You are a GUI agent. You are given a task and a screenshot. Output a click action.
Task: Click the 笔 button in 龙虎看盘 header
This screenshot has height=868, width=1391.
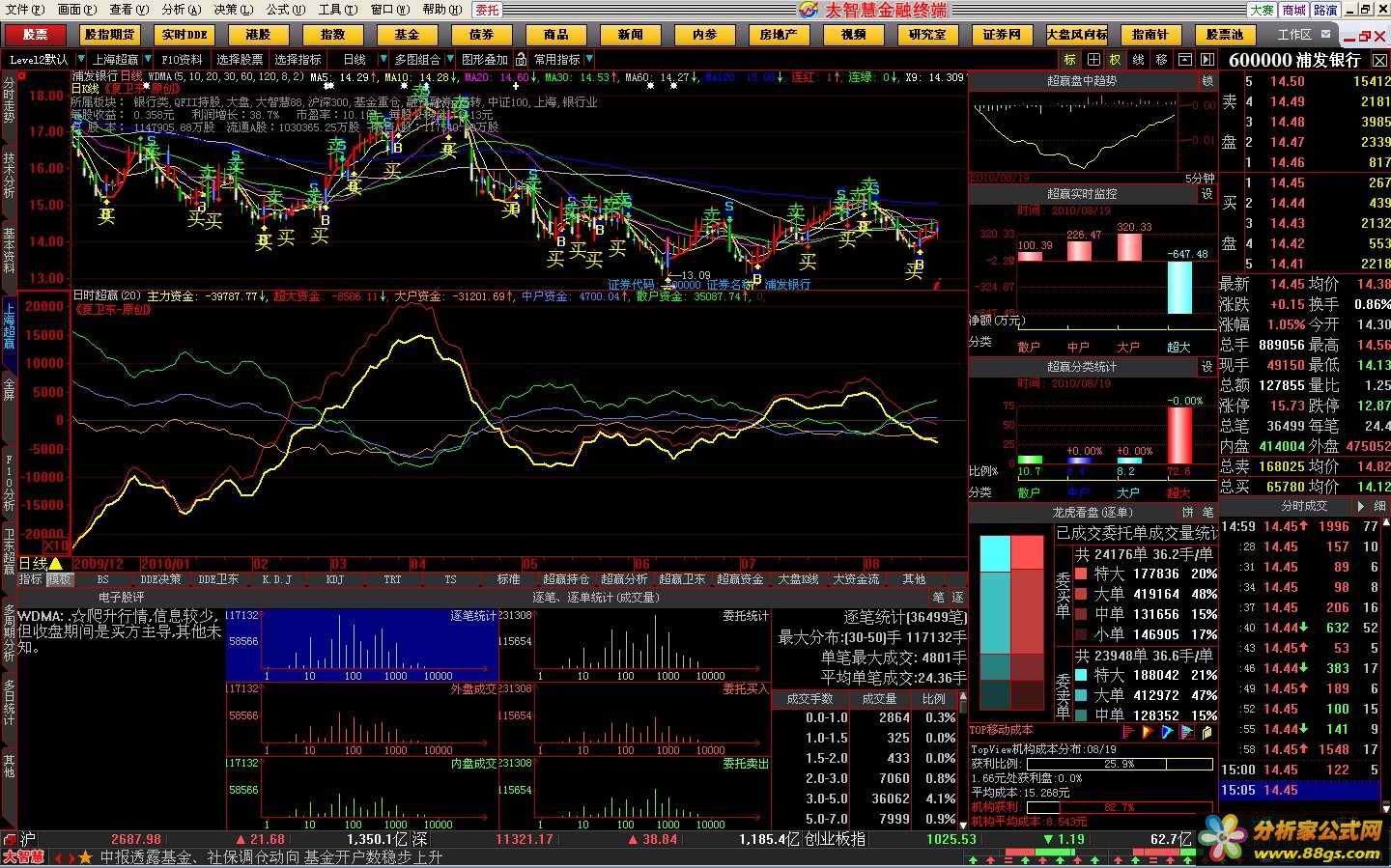tap(1207, 513)
